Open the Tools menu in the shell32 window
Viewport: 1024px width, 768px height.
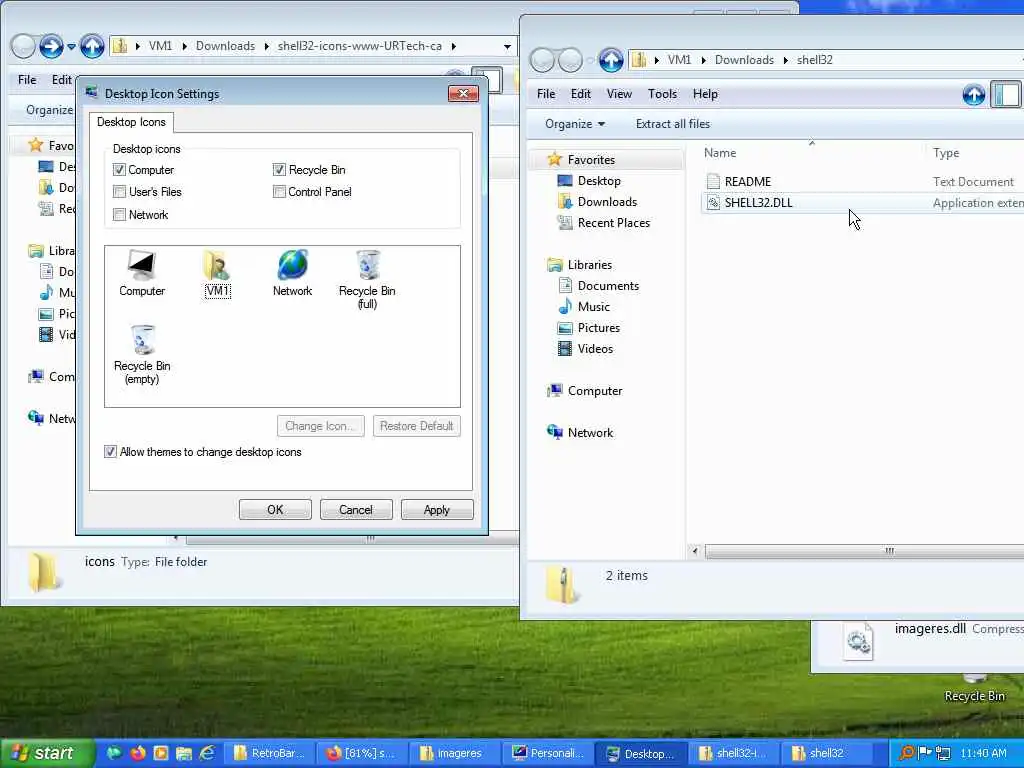coord(662,94)
